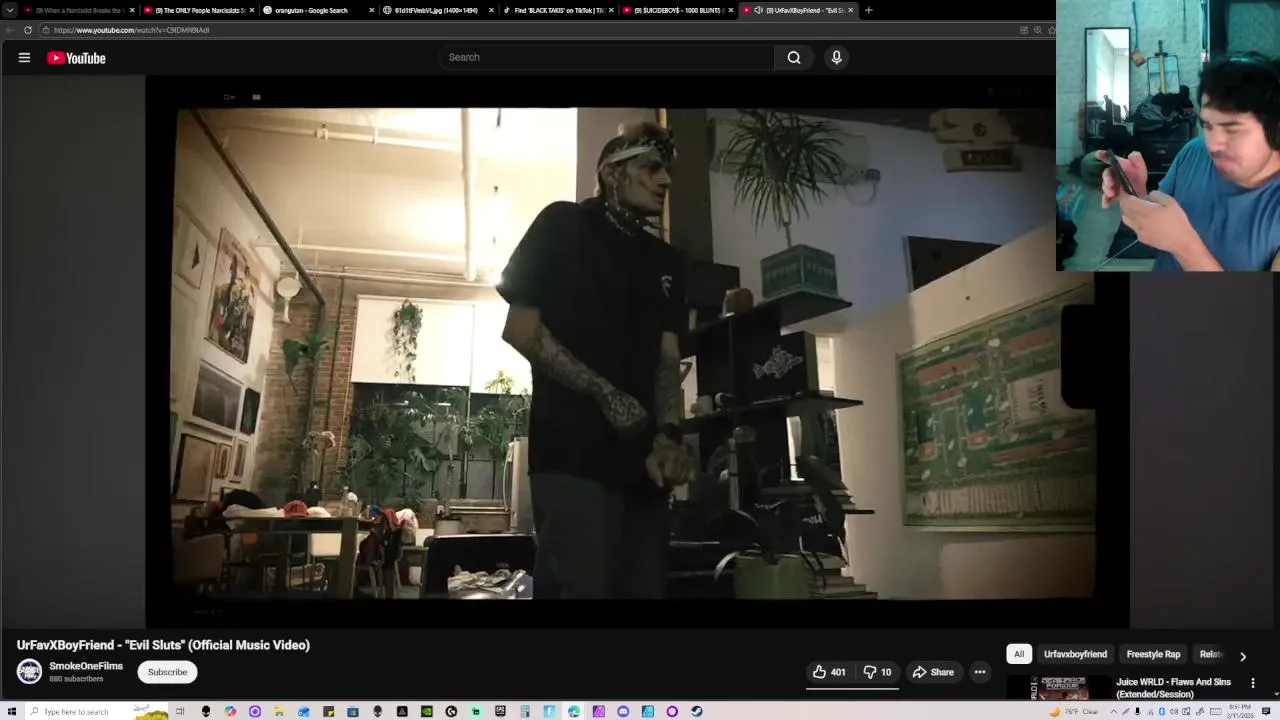
Task: Open the Microsoft Edge taskbar icon
Action: pyautogui.click(x=574, y=711)
